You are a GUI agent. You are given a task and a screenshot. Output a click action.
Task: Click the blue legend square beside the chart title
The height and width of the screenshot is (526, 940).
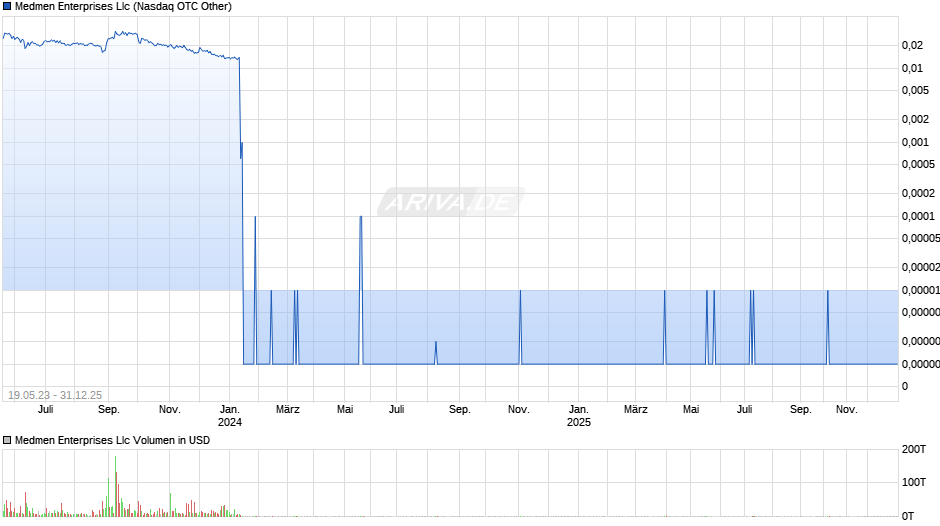coord(7,7)
